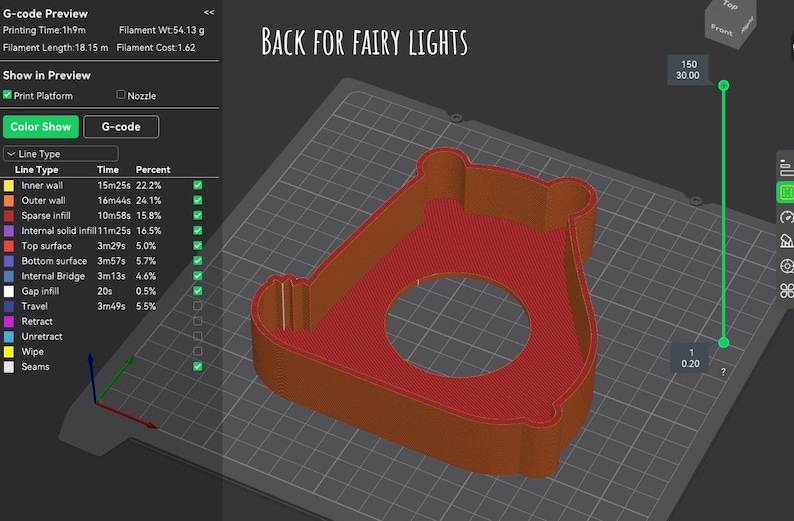Switch to the Color Show tab
This screenshot has height=521, width=794.
(41, 127)
